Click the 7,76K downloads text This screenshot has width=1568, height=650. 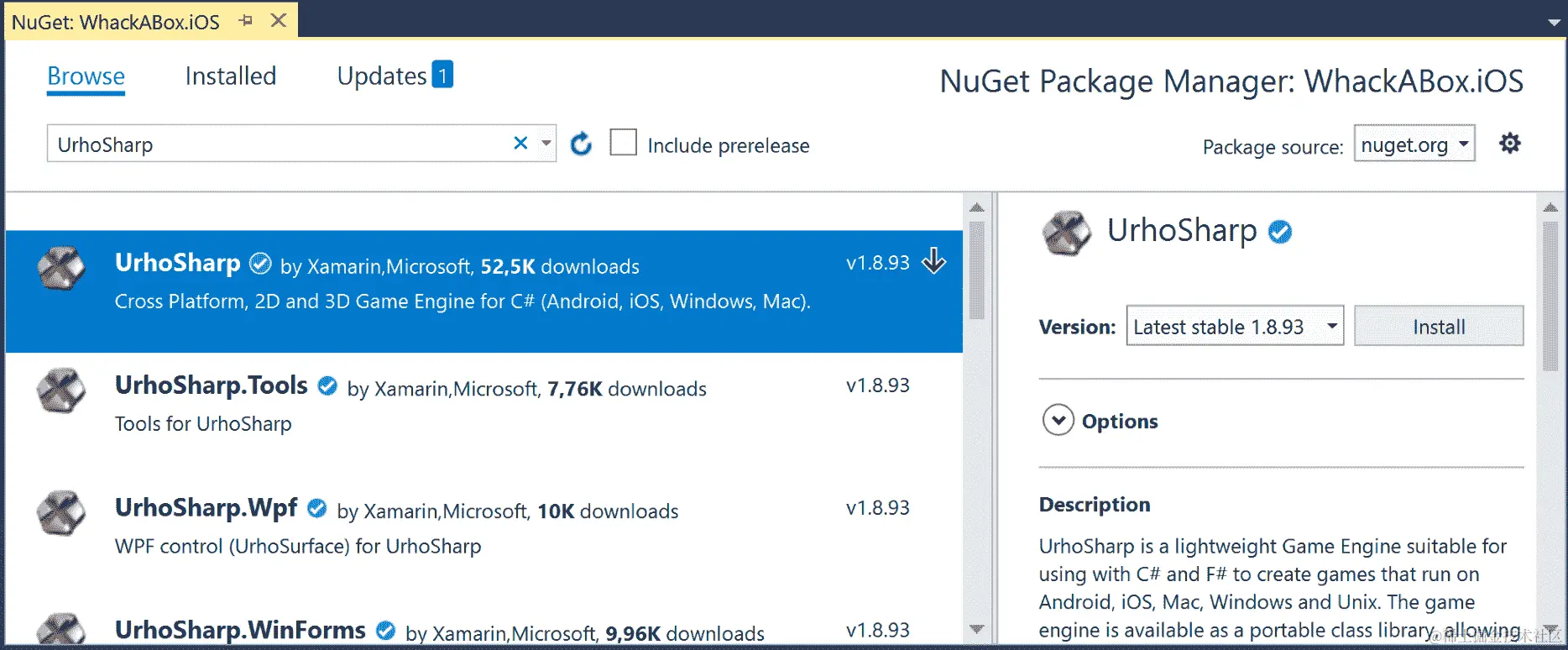pyautogui.click(x=627, y=390)
